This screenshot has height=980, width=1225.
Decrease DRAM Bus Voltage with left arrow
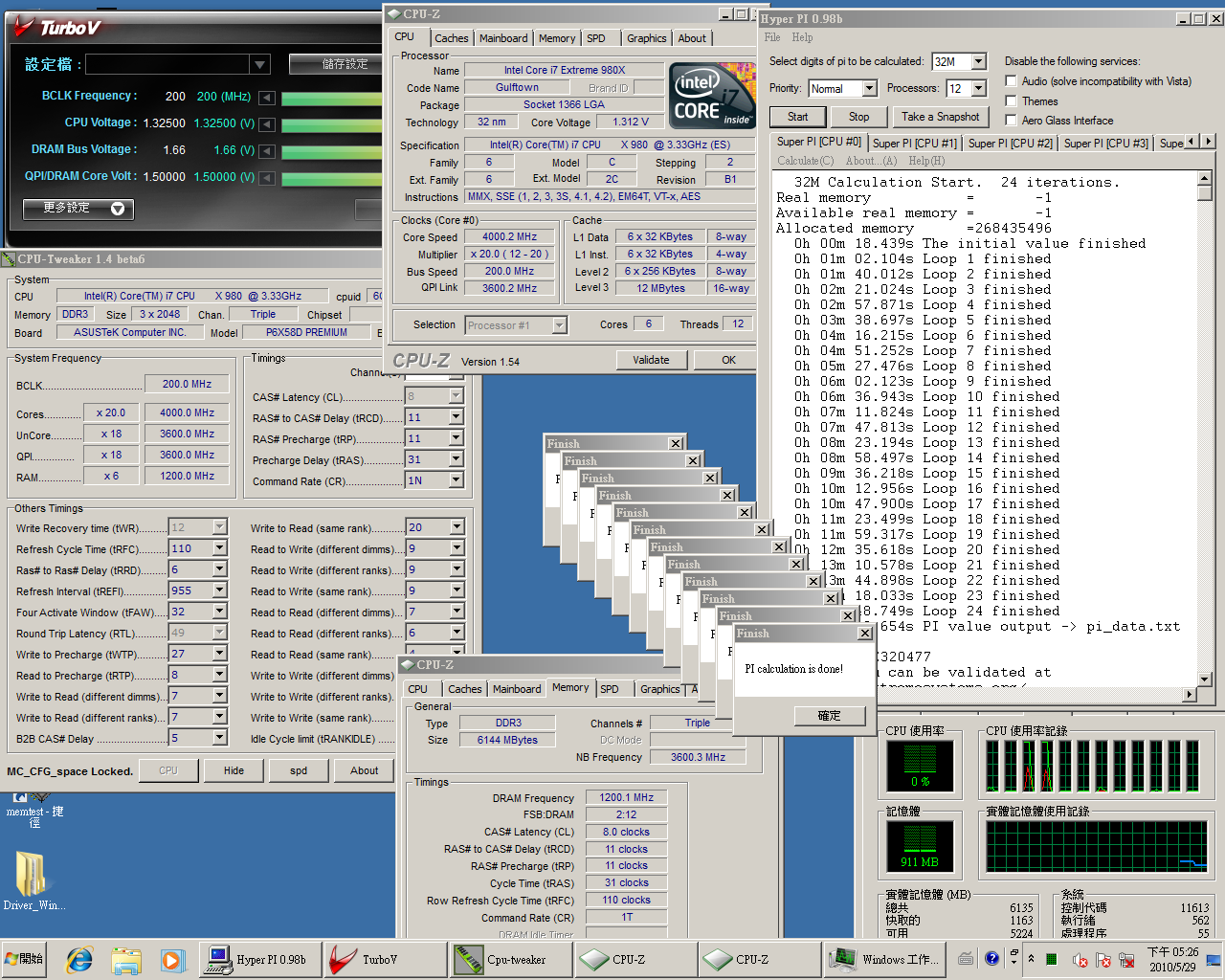point(267,151)
